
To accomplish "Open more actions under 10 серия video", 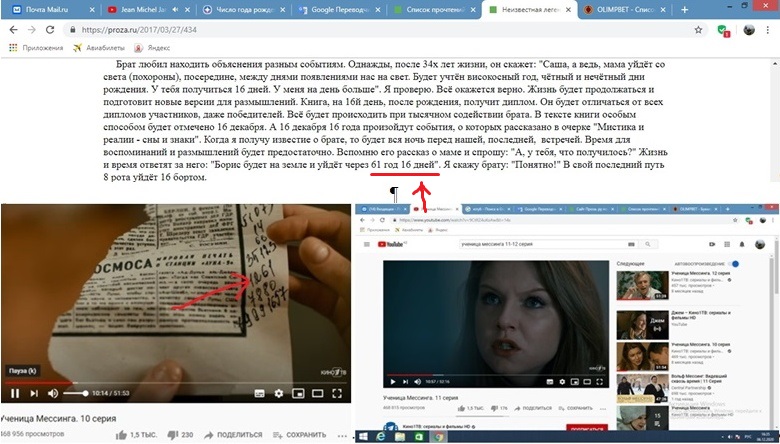I will click(x=342, y=435).
